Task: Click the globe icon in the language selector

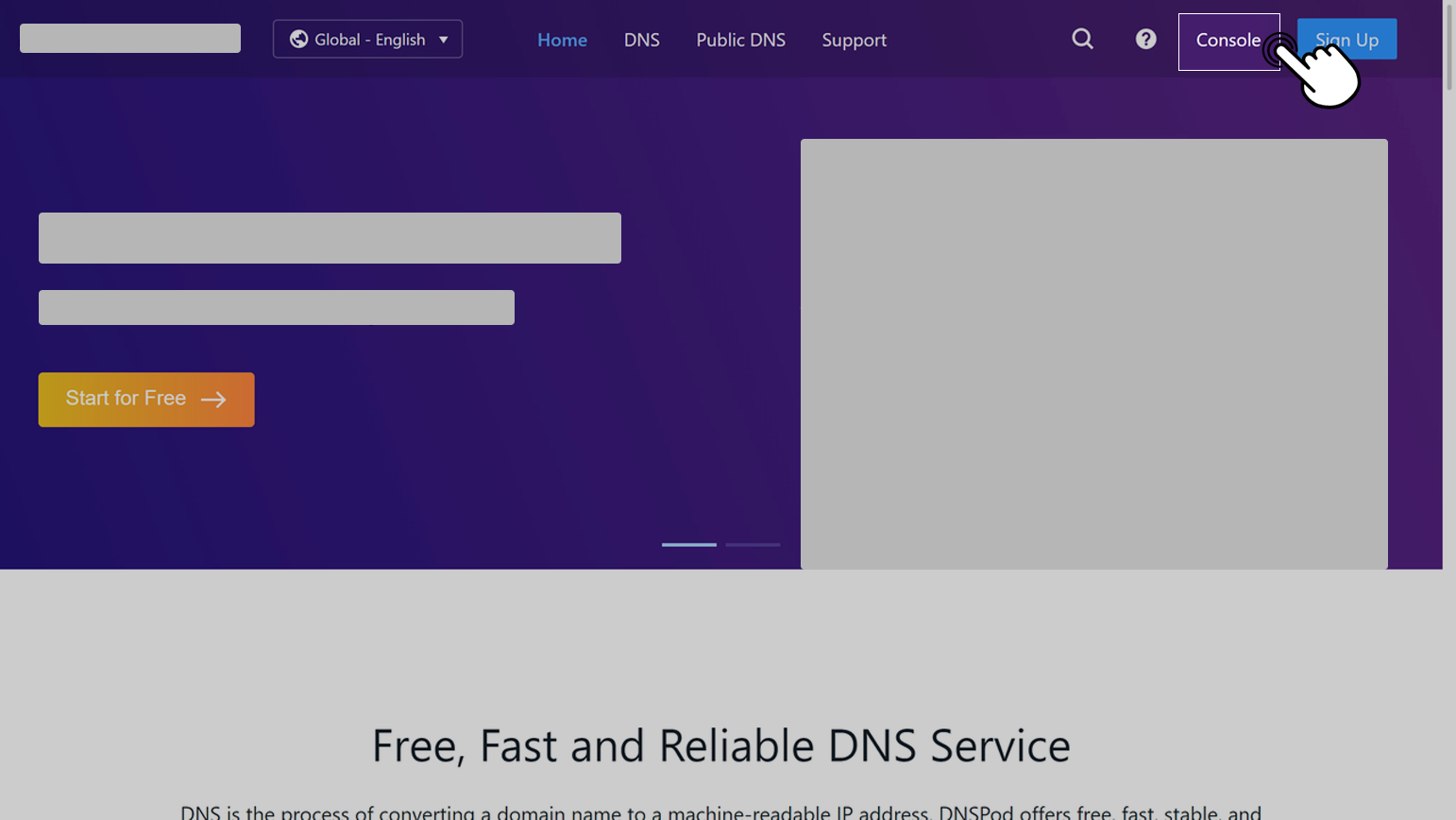Action: 297,40
